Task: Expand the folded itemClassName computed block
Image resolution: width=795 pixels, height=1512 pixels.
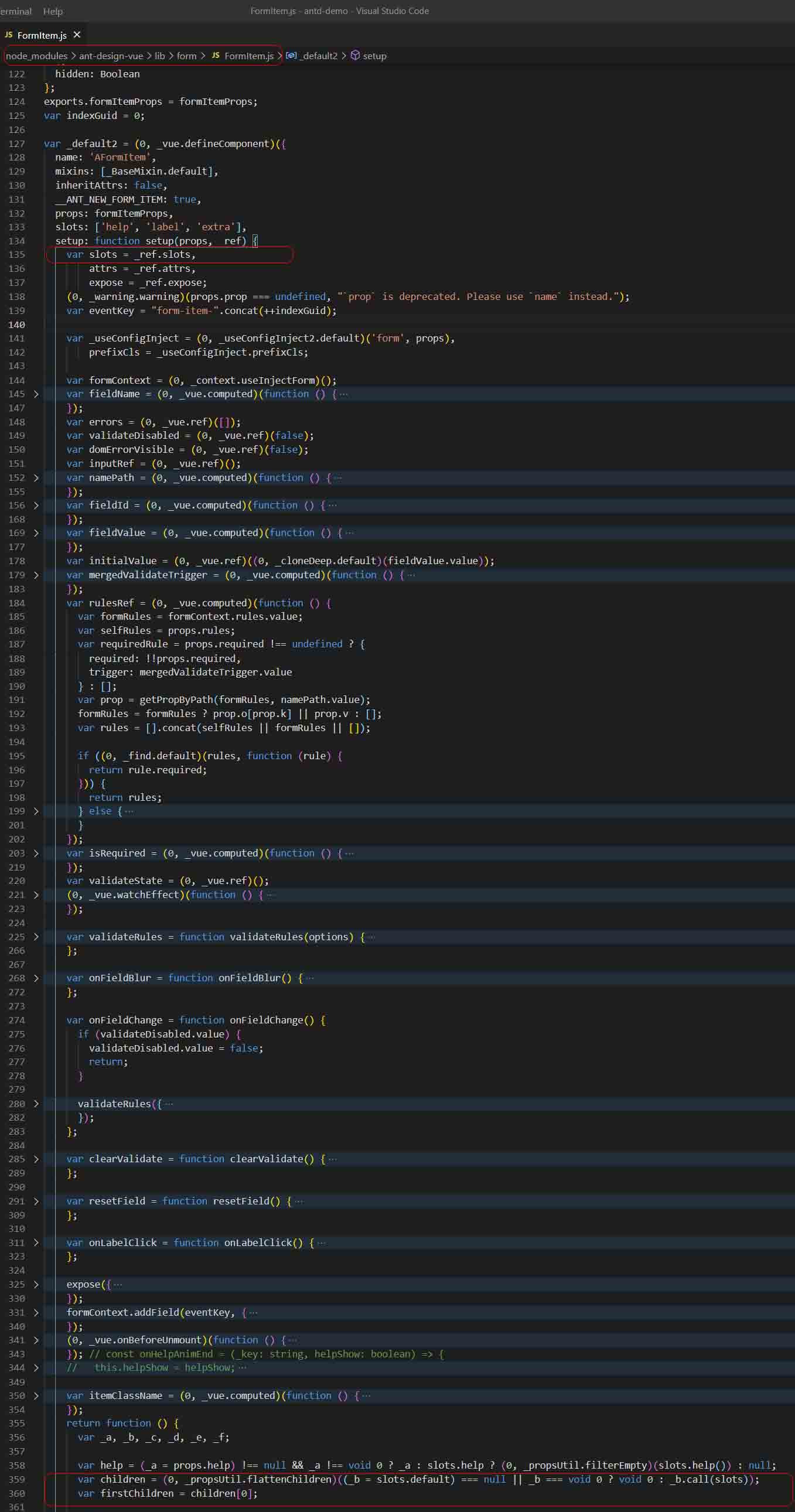Action: 36,1396
